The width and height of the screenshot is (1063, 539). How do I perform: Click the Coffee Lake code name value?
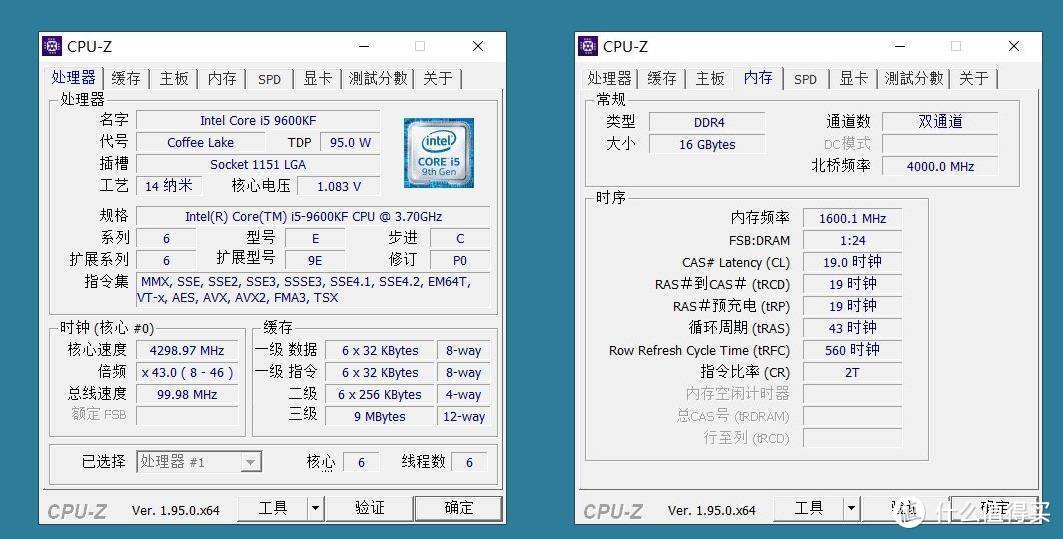(201, 142)
